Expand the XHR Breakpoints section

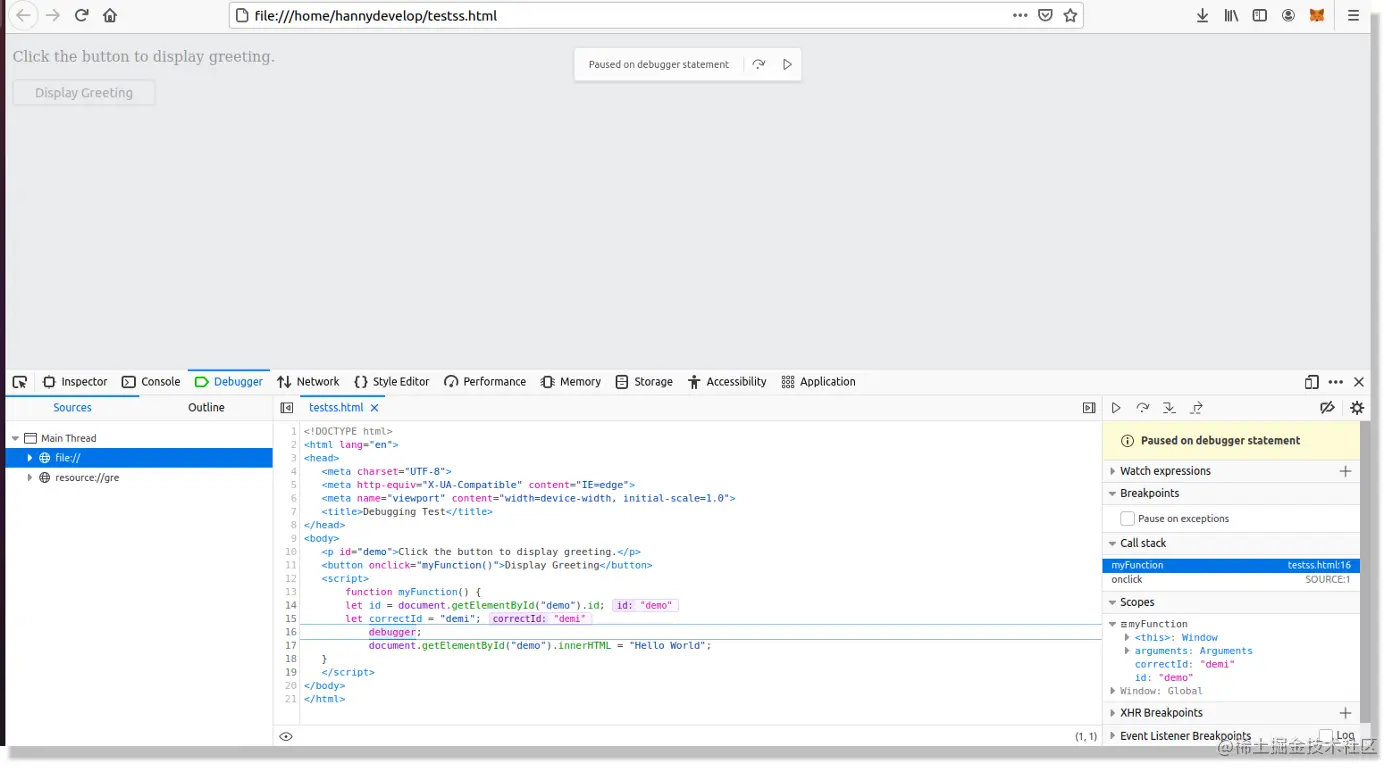pyautogui.click(x=1112, y=713)
